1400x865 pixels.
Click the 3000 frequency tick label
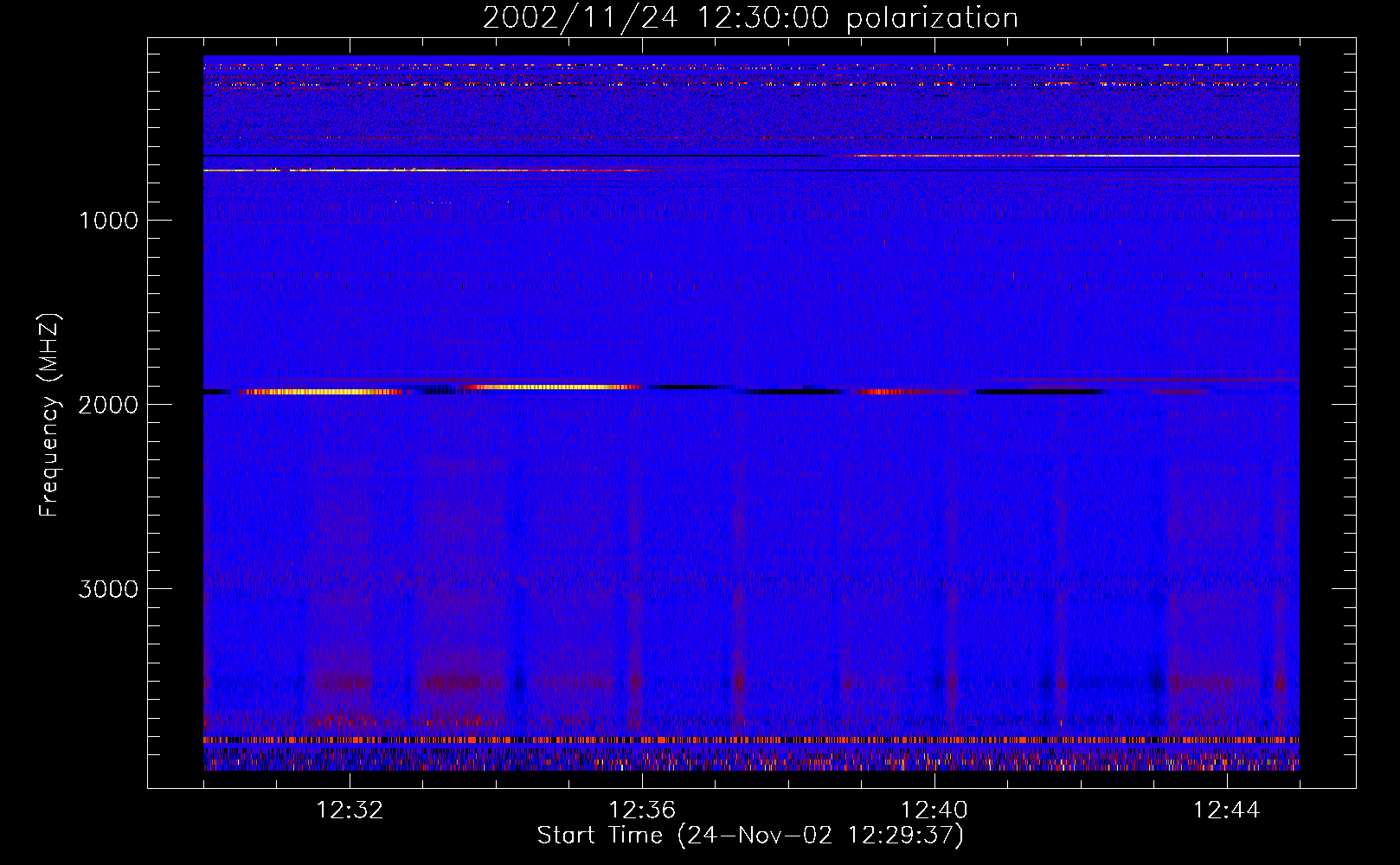click(108, 589)
